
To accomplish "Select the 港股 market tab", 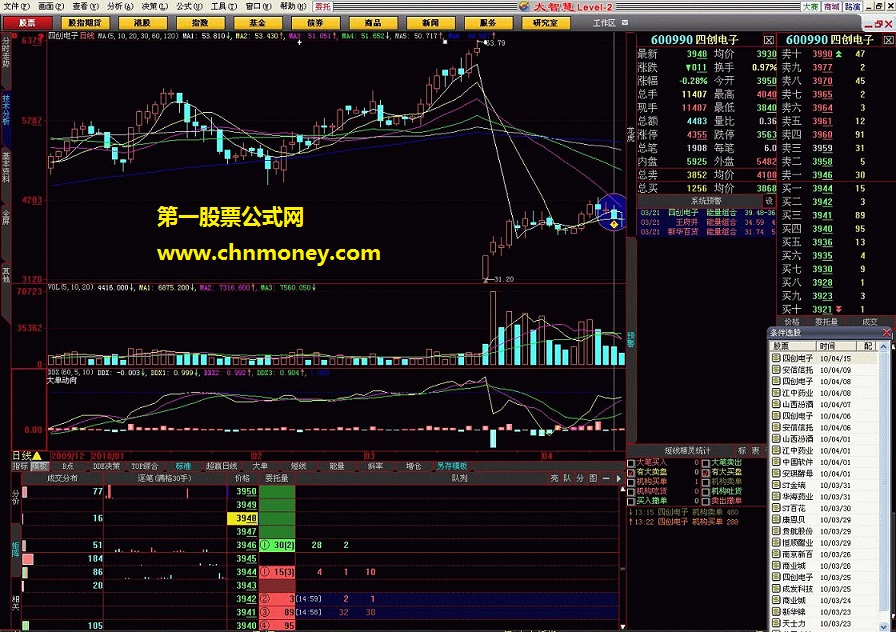I will [142, 23].
